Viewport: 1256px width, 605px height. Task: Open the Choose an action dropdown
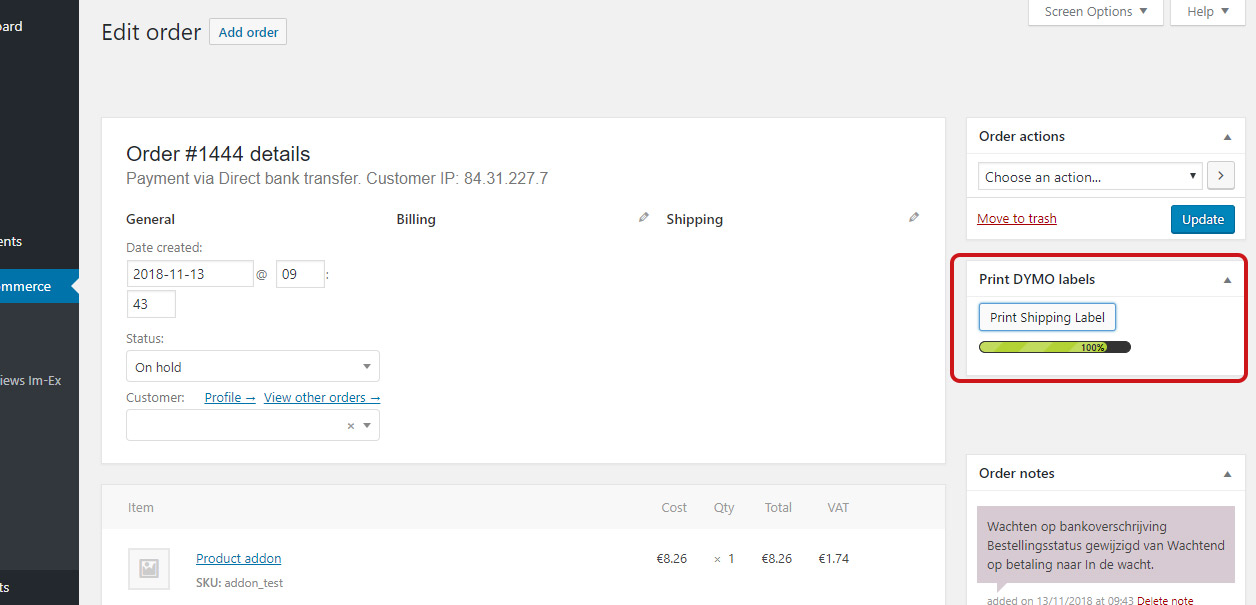tap(1090, 177)
